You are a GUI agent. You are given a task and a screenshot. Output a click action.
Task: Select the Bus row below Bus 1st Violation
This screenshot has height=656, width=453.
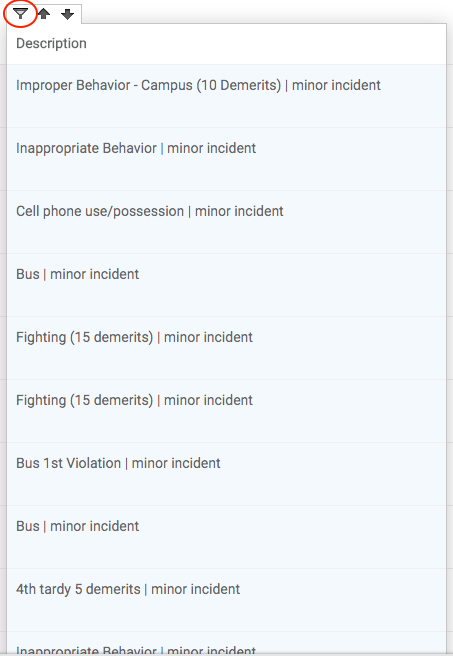[226, 537]
